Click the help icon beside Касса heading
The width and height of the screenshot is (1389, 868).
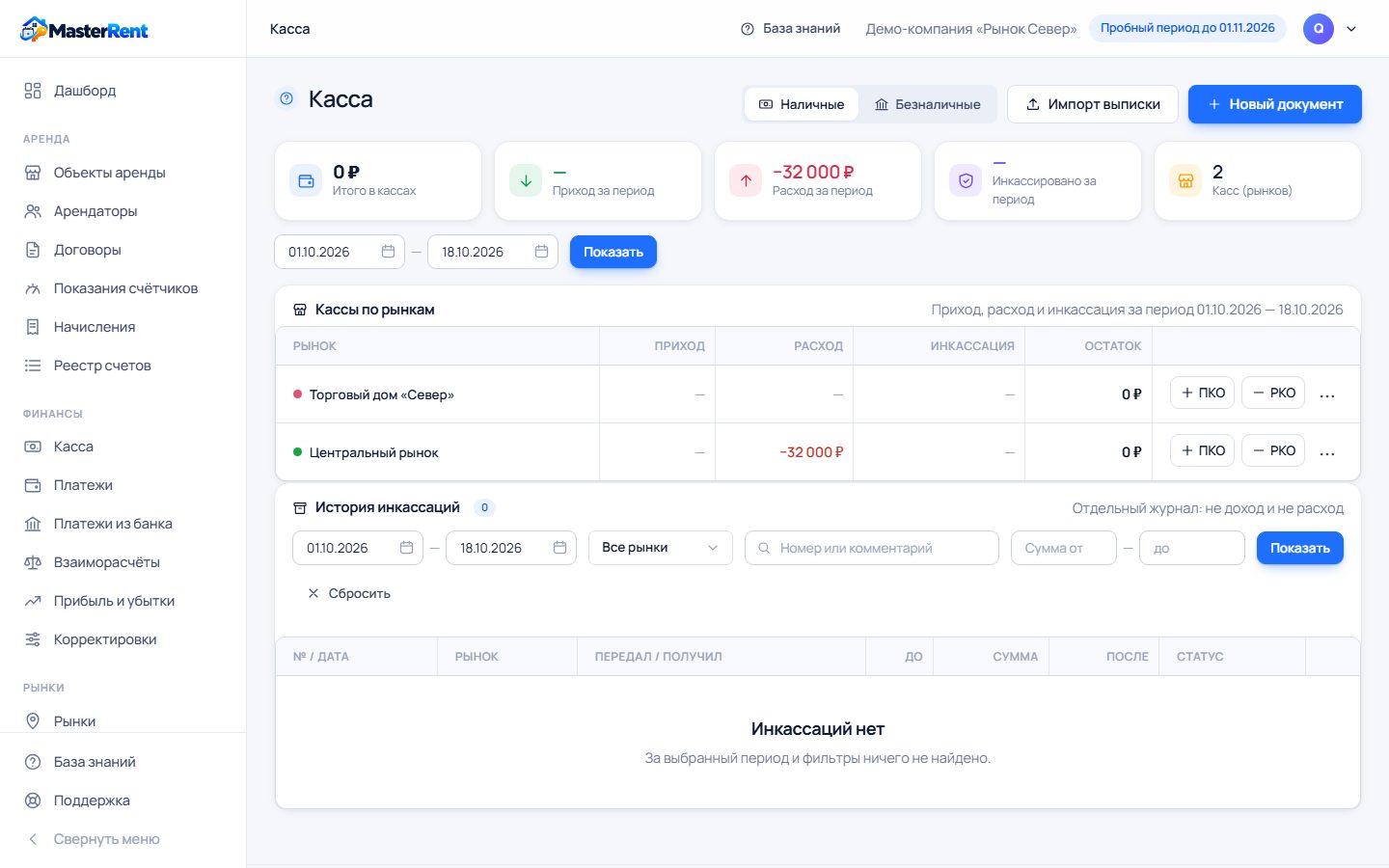click(x=286, y=98)
